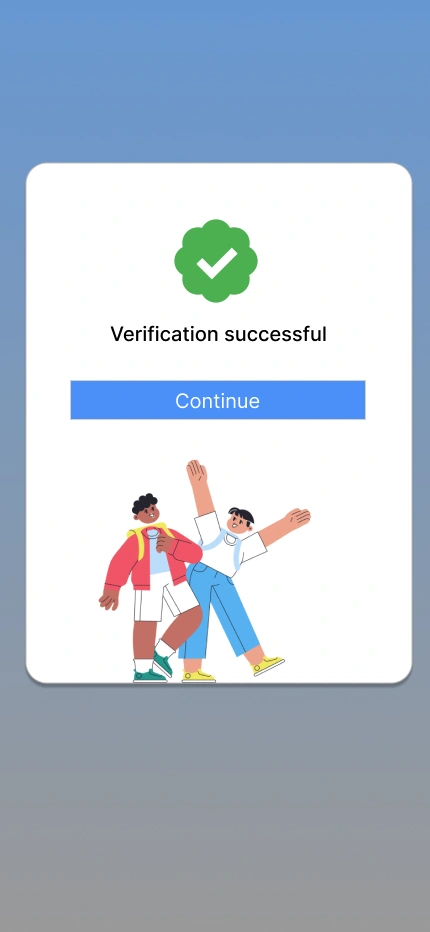Click the outstretched hand pointing right
Screen dimensions: 430x932
[x=297, y=517]
